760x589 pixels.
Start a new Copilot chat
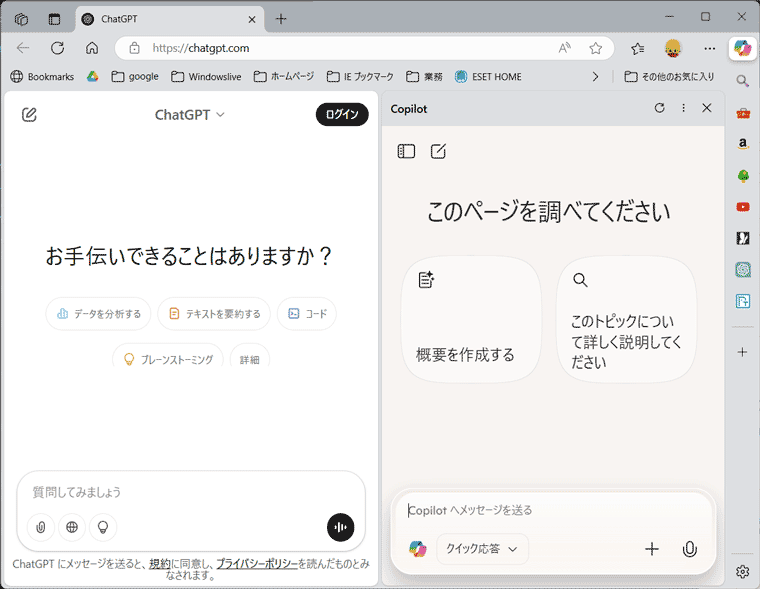pos(438,151)
